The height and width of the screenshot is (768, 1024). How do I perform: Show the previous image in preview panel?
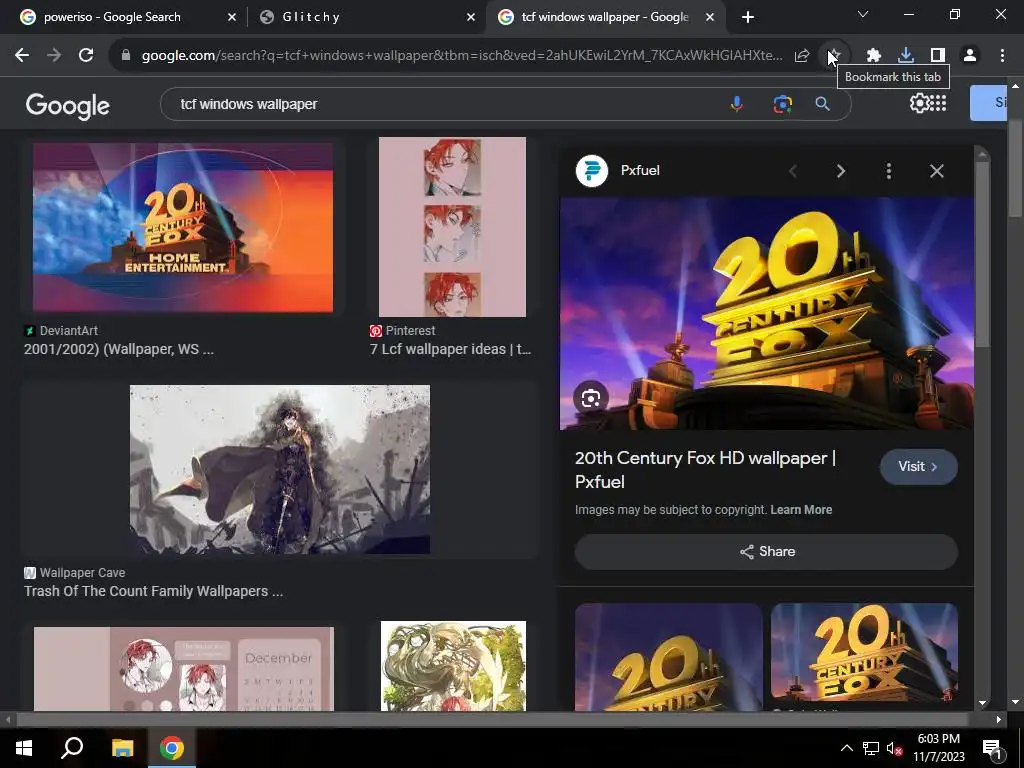tap(793, 171)
